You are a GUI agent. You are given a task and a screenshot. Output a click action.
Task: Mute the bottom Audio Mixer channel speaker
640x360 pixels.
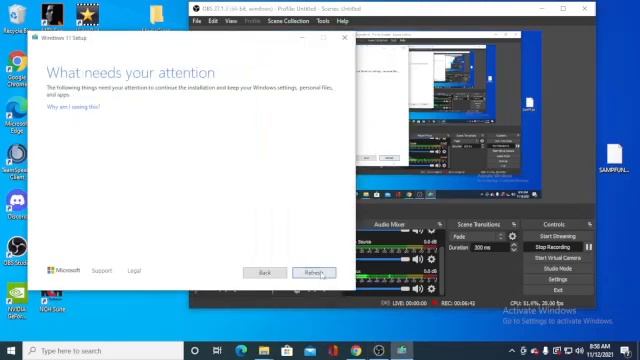418,289
